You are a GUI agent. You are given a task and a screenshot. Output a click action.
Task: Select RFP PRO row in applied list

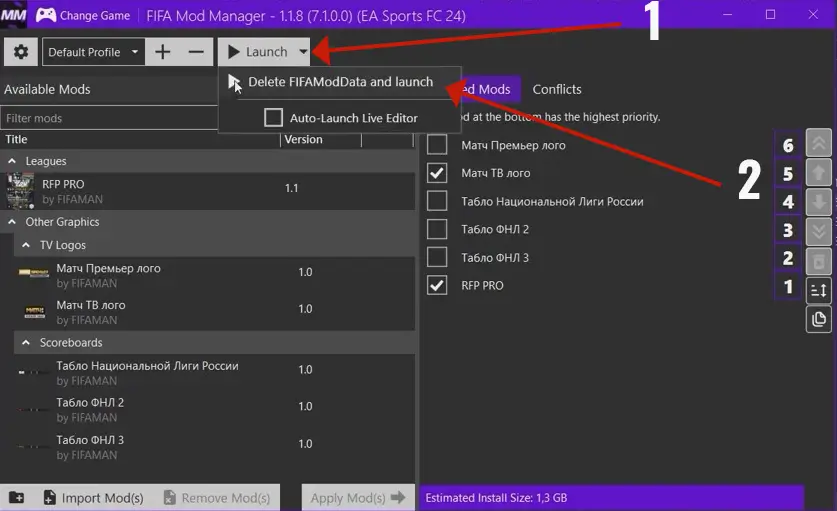(482, 286)
